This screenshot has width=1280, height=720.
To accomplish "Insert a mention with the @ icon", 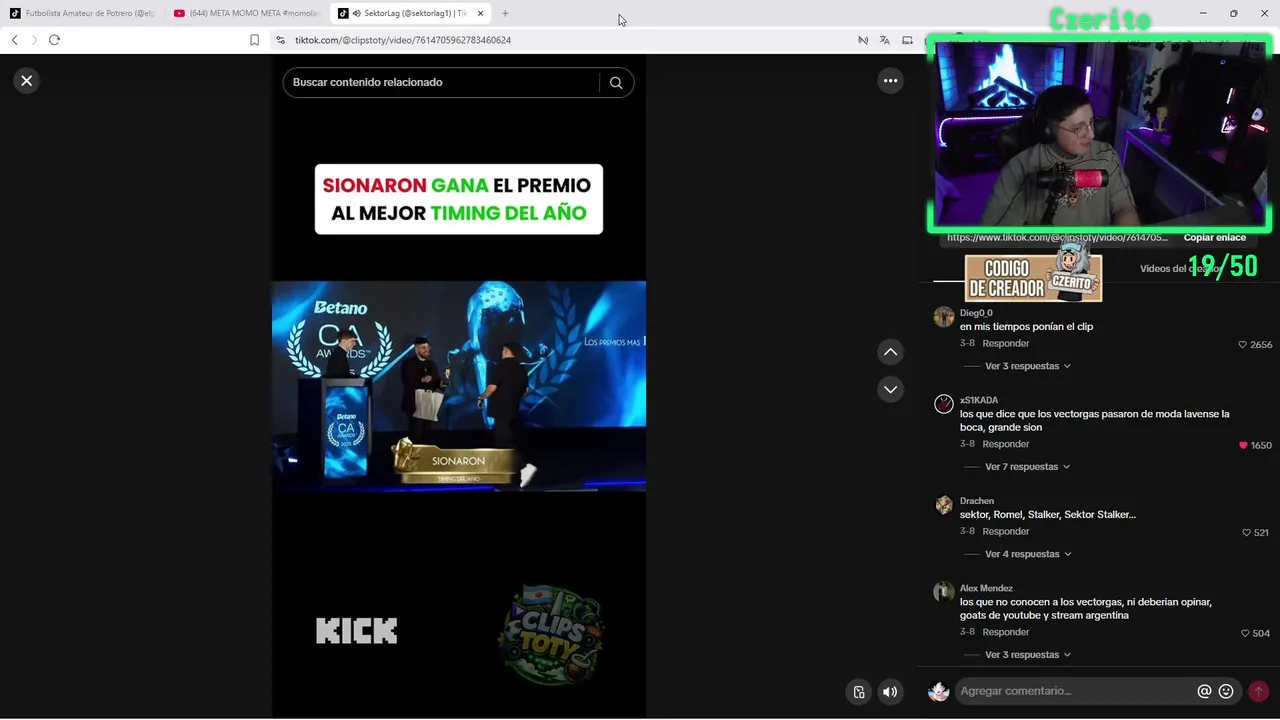I will [x=1204, y=691].
